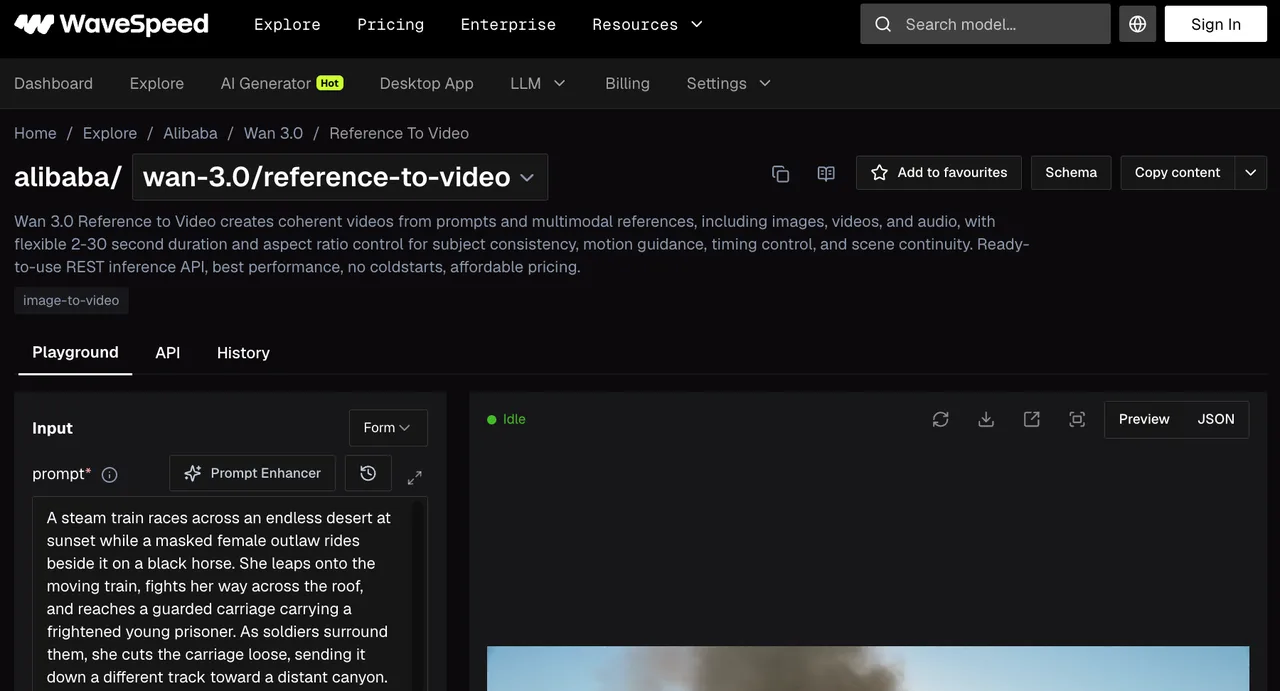
Task: Open the language globe icon
Action: point(1138,24)
